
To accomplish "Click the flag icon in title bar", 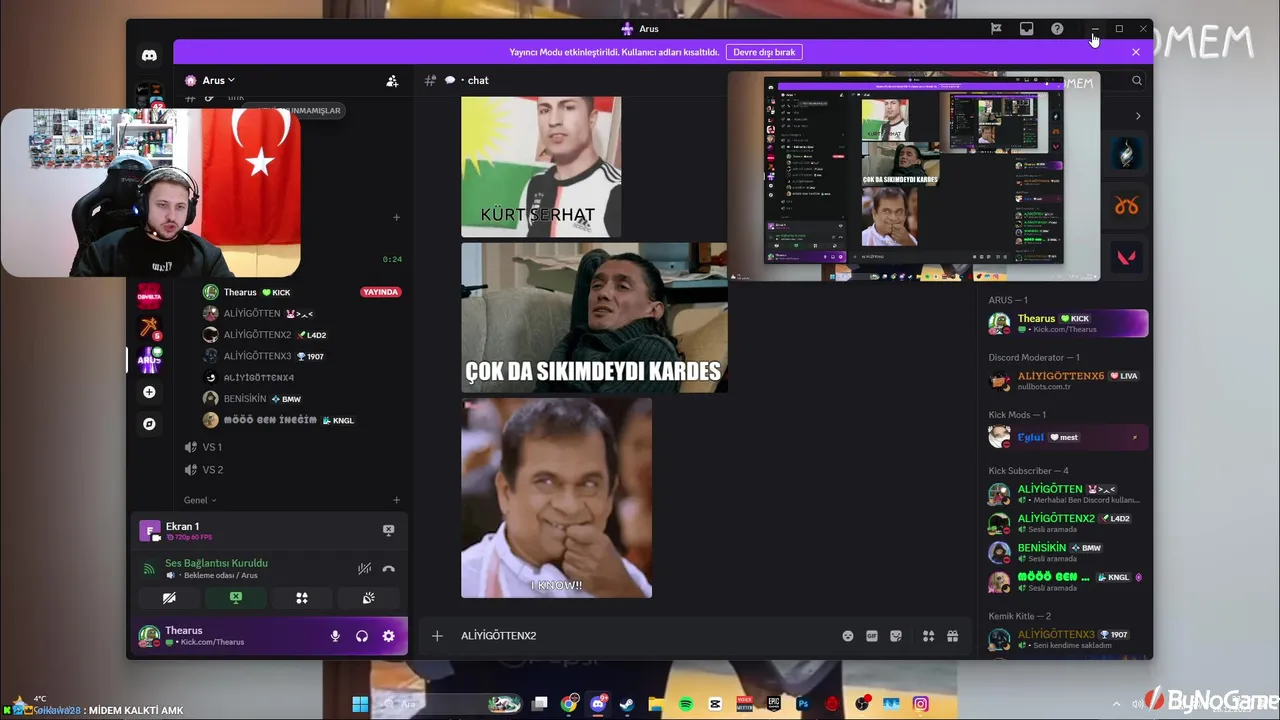I will click(996, 29).
